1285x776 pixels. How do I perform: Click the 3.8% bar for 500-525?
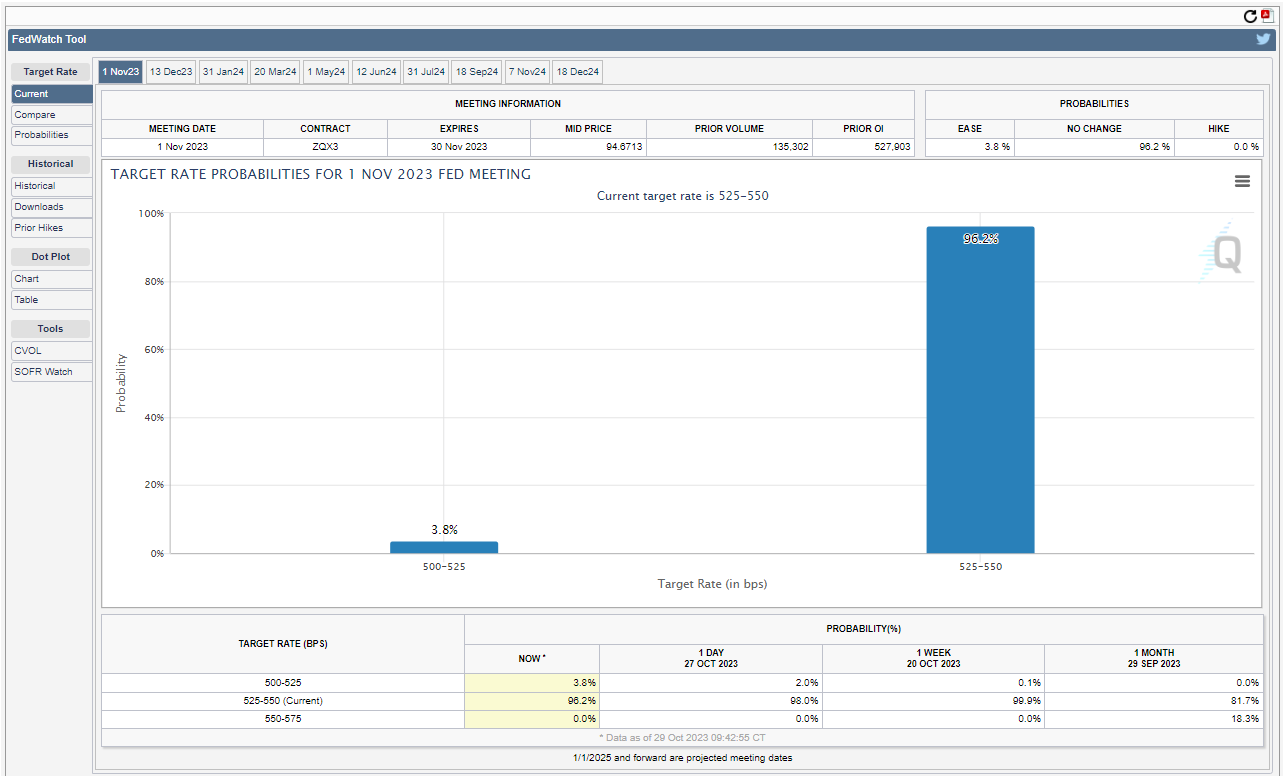pos(444,547)
